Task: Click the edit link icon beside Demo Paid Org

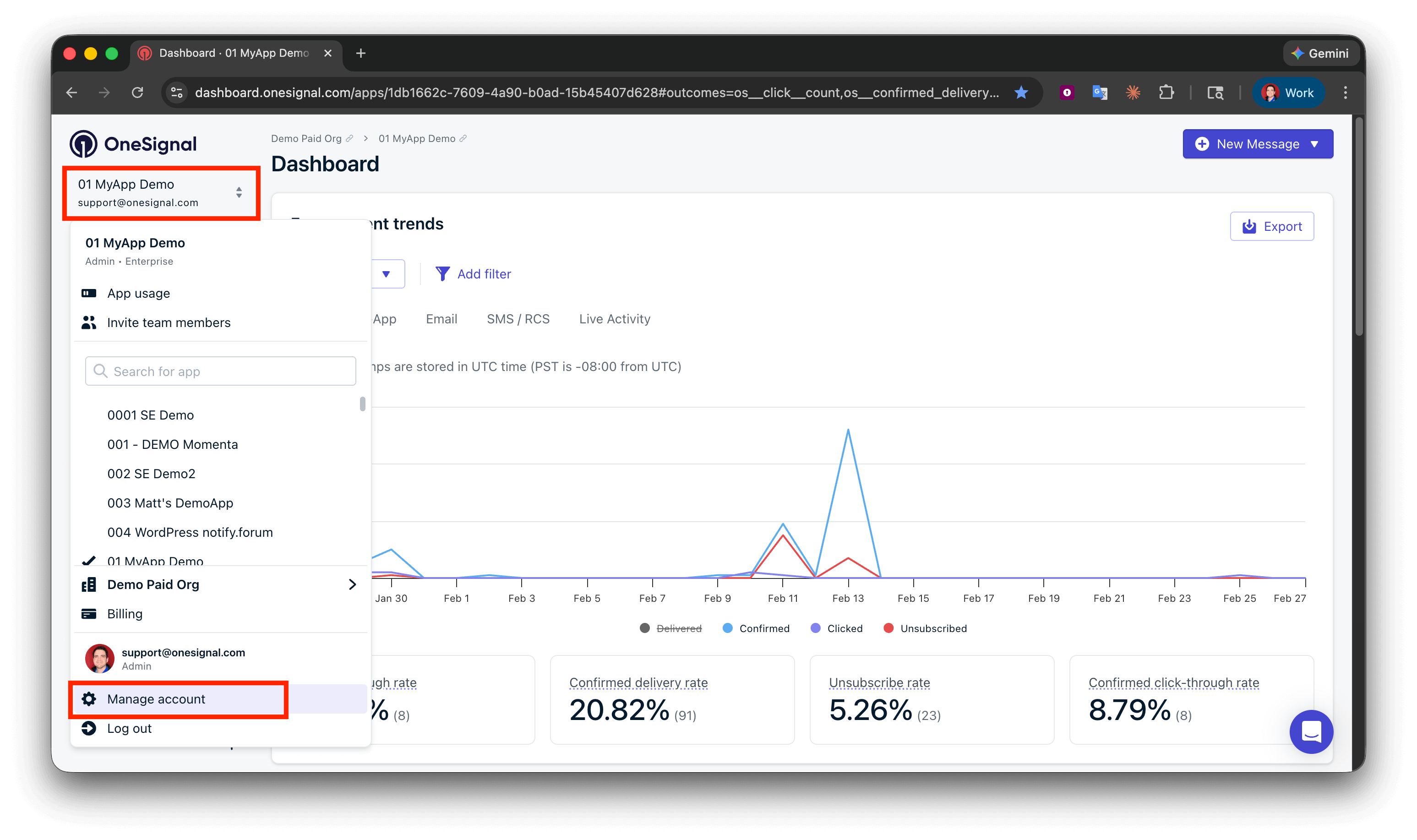Action: pyautogui.click(x=350, y=139)
